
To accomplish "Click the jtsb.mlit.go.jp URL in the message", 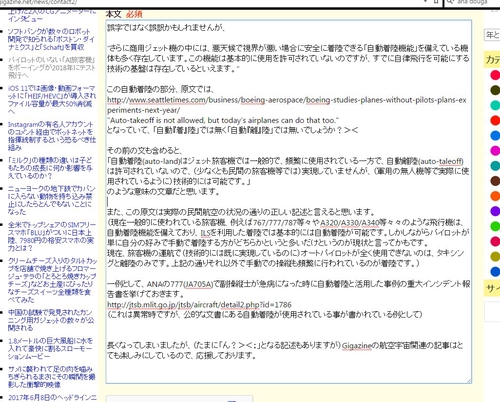I will 199,304.
